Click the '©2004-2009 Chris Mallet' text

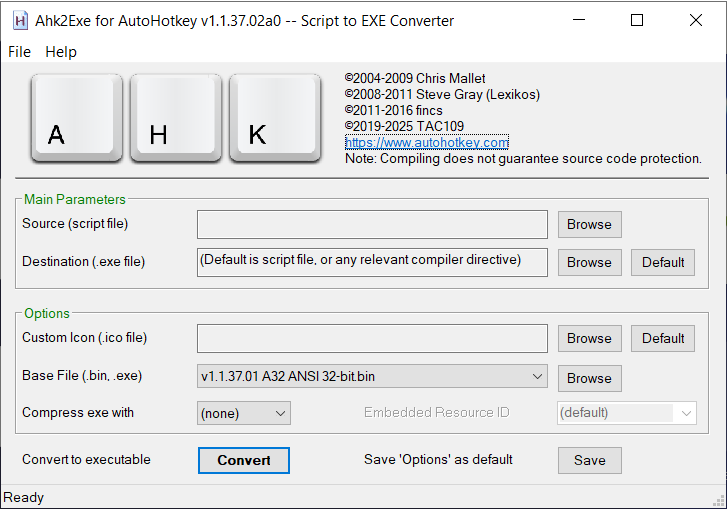click(x=415, y=78)
